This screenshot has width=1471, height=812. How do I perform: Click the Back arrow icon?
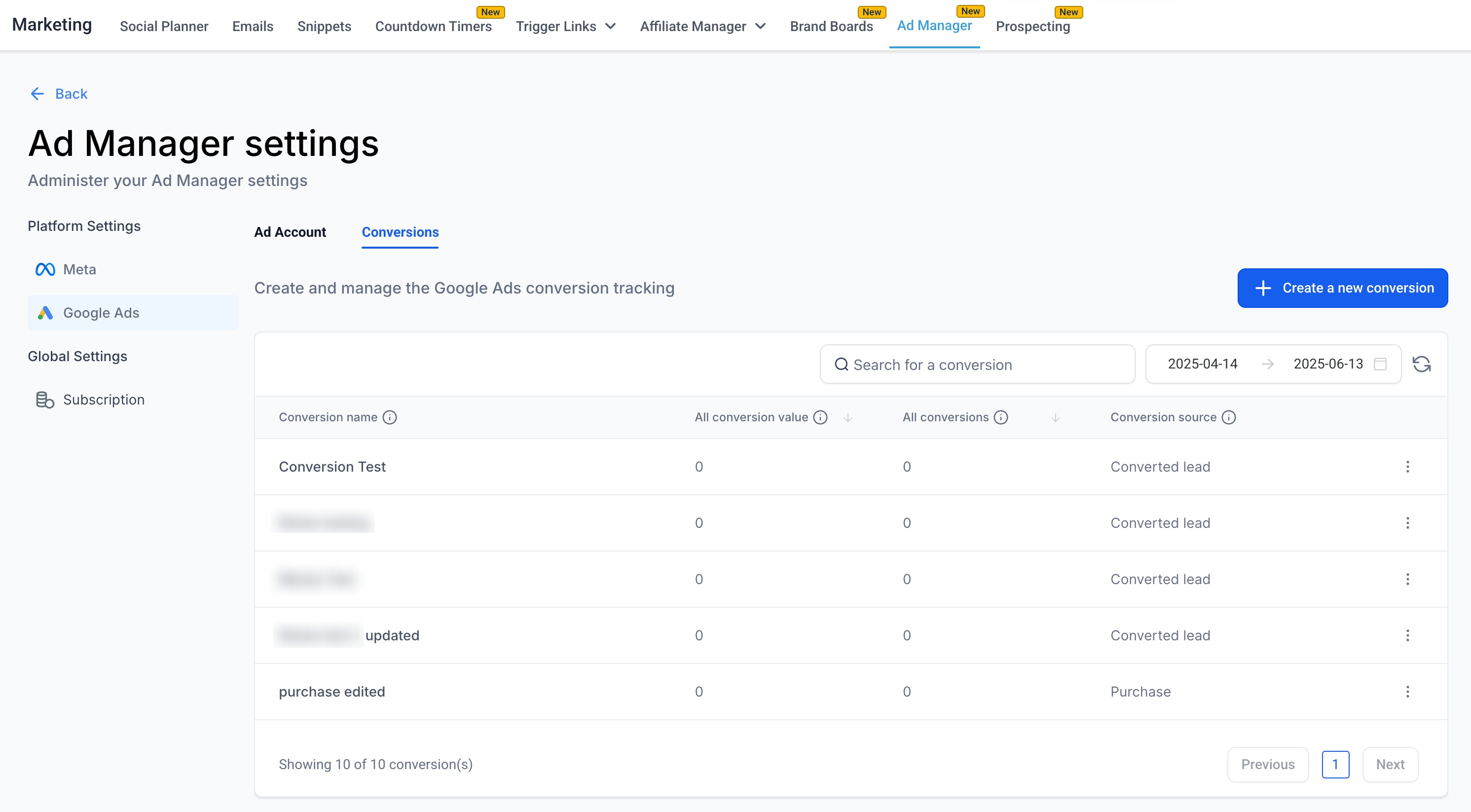click(x=37, y=94)
